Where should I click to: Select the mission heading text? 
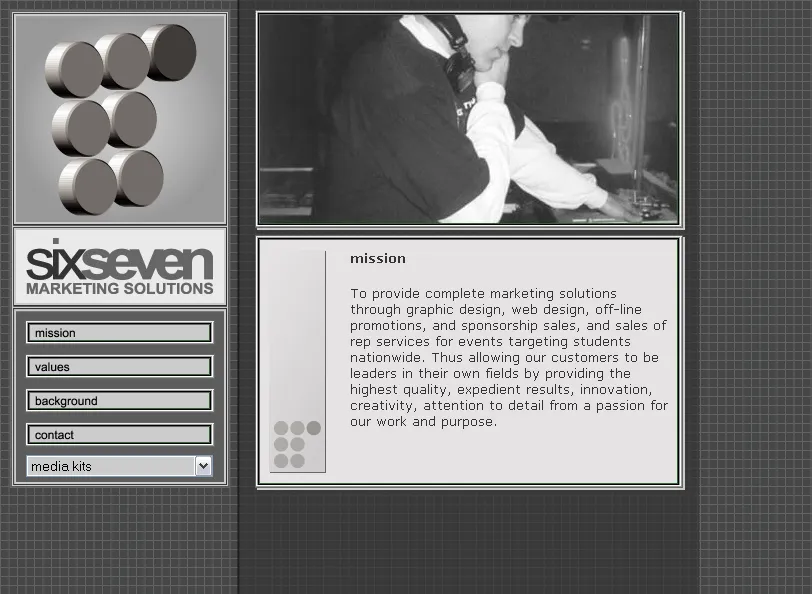click(378, 258)
